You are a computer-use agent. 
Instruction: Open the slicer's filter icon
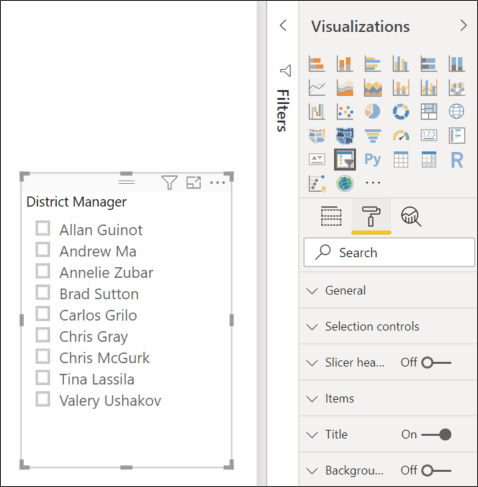[x=169, y=182]
